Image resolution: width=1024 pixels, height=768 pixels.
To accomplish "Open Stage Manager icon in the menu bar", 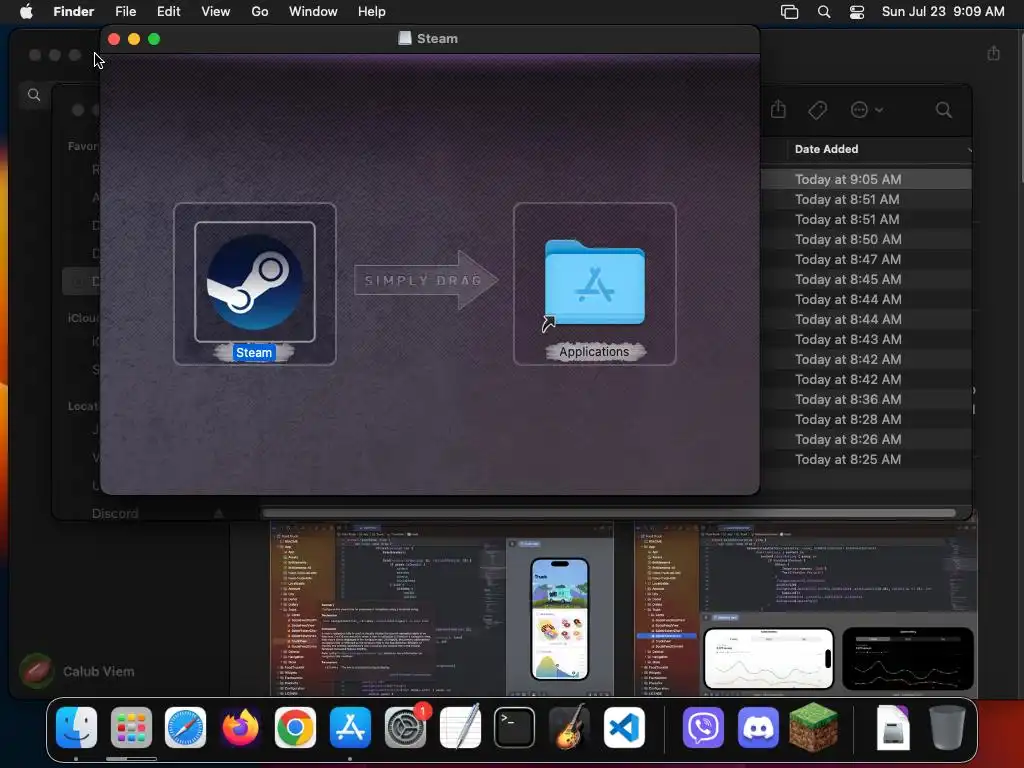I will (790, 12).
